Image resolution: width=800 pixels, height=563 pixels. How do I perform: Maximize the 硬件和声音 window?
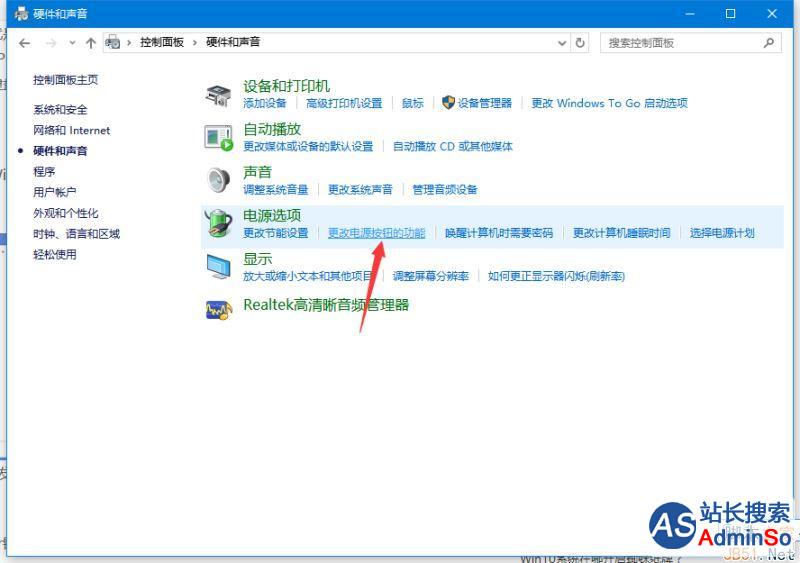[731, 14]
